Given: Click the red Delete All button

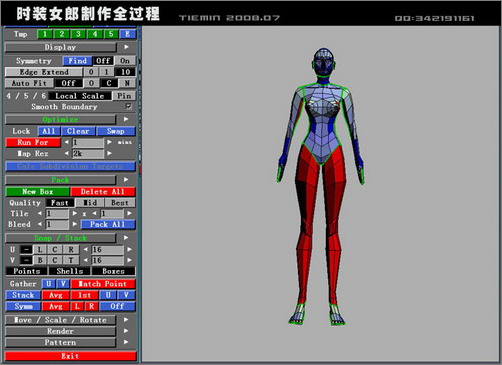Looking at the screenshot, I should (103, 192).
